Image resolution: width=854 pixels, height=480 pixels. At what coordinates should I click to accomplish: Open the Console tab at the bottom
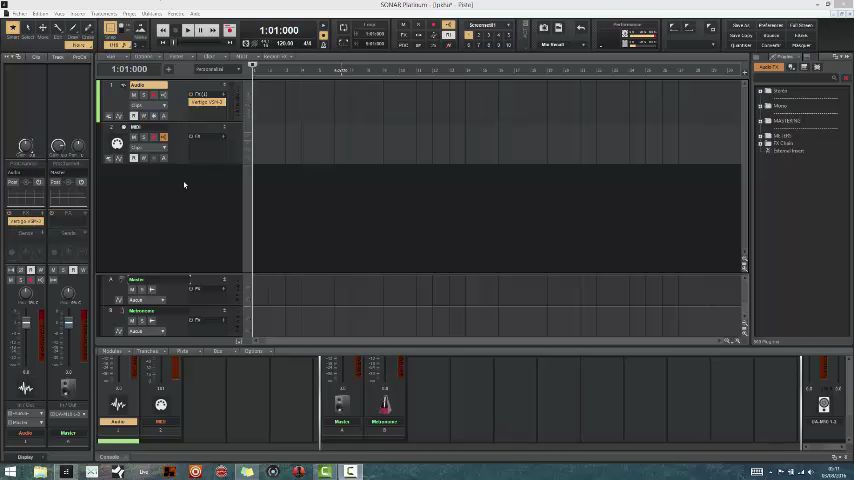pyautogui.click(x=109, y=457)
